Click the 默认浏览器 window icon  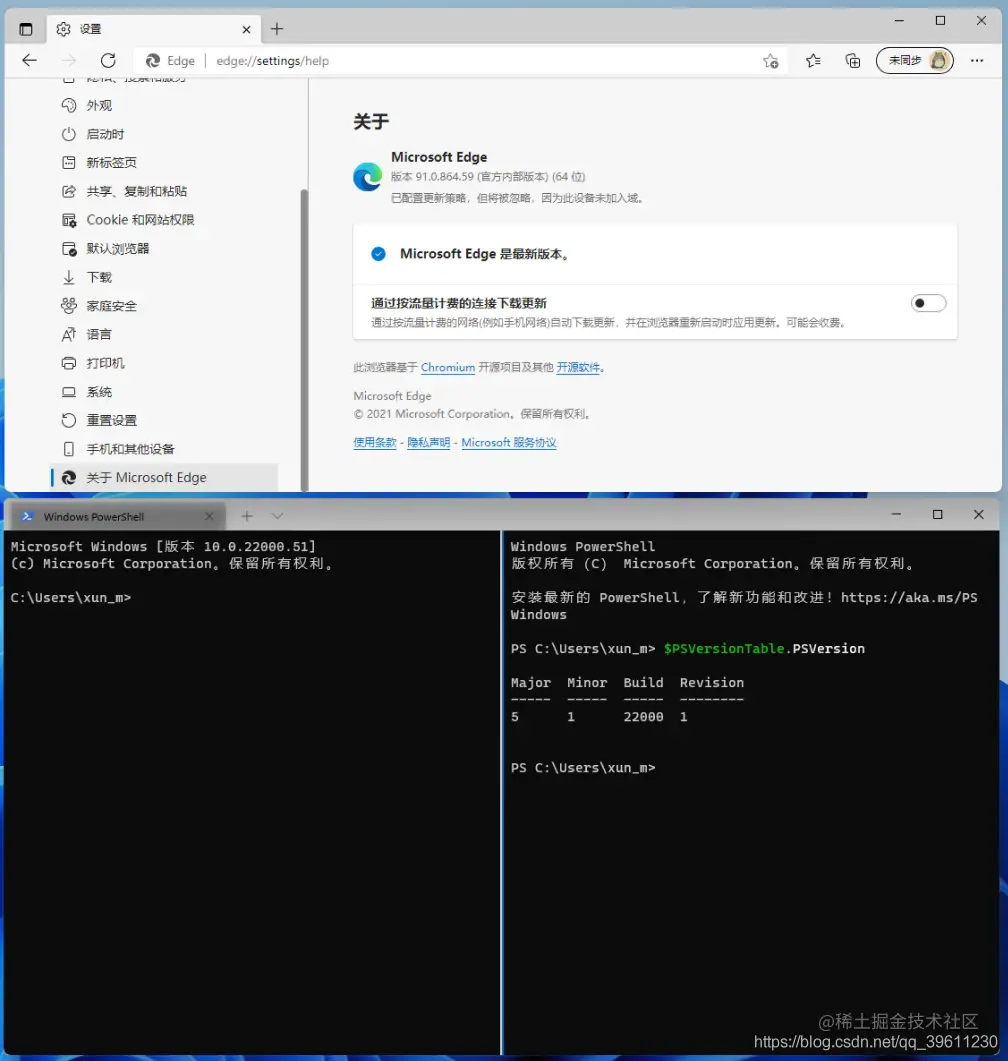click(x=68, y=248)
